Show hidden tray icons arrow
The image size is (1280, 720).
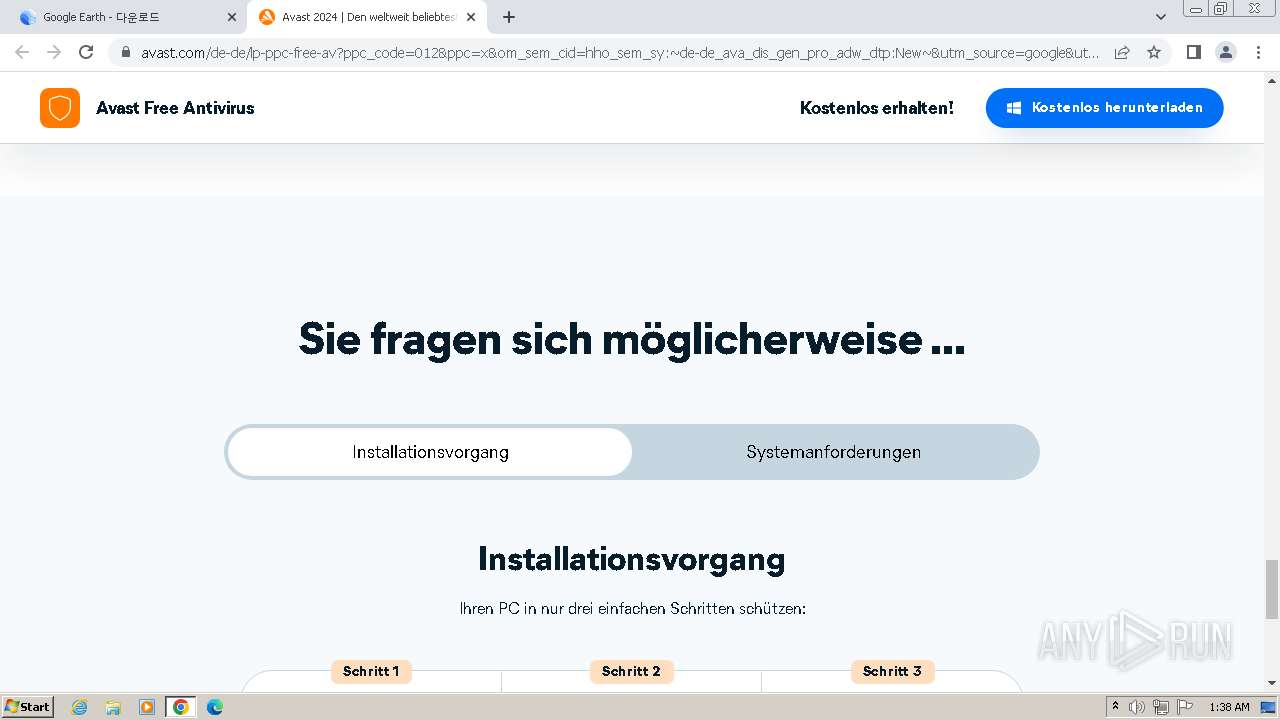(1115, 707)
